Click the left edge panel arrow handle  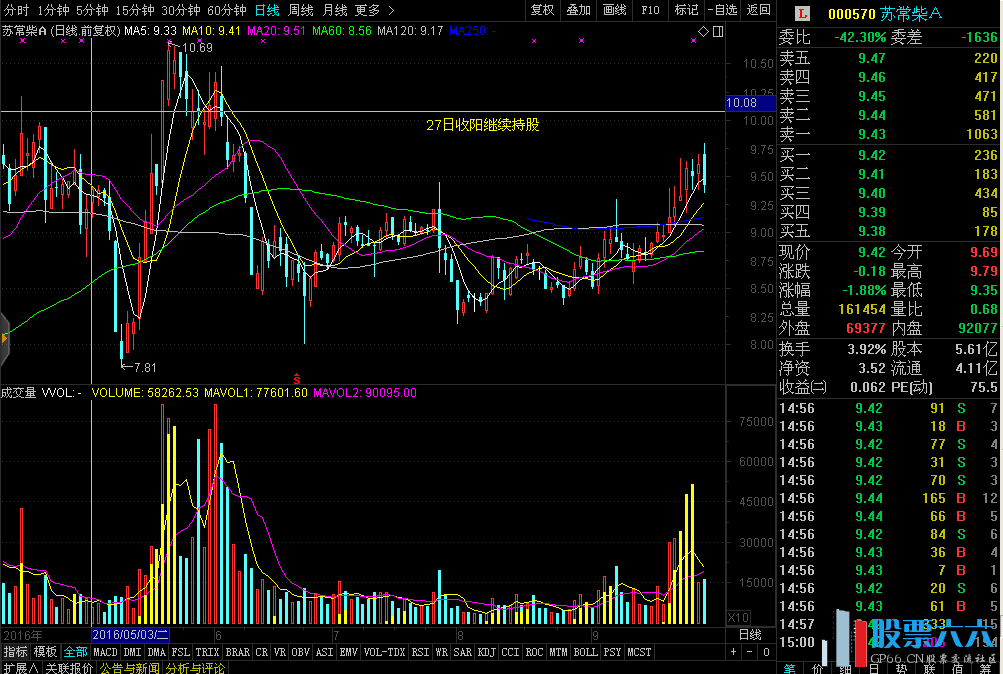click(4, 339)
